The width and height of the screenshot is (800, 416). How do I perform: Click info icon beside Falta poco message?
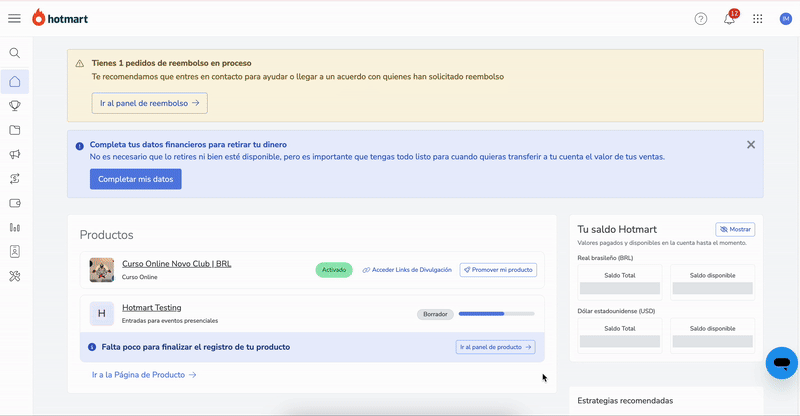point(92,347)
